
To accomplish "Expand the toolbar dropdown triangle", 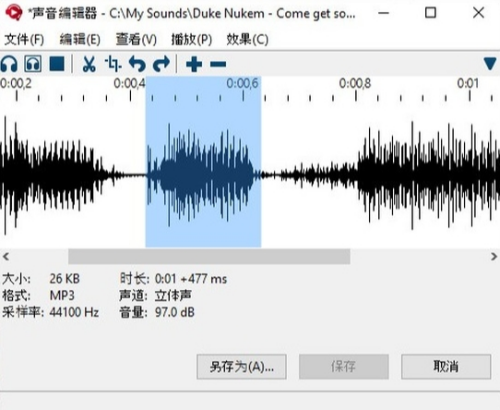I will point(490,64).
